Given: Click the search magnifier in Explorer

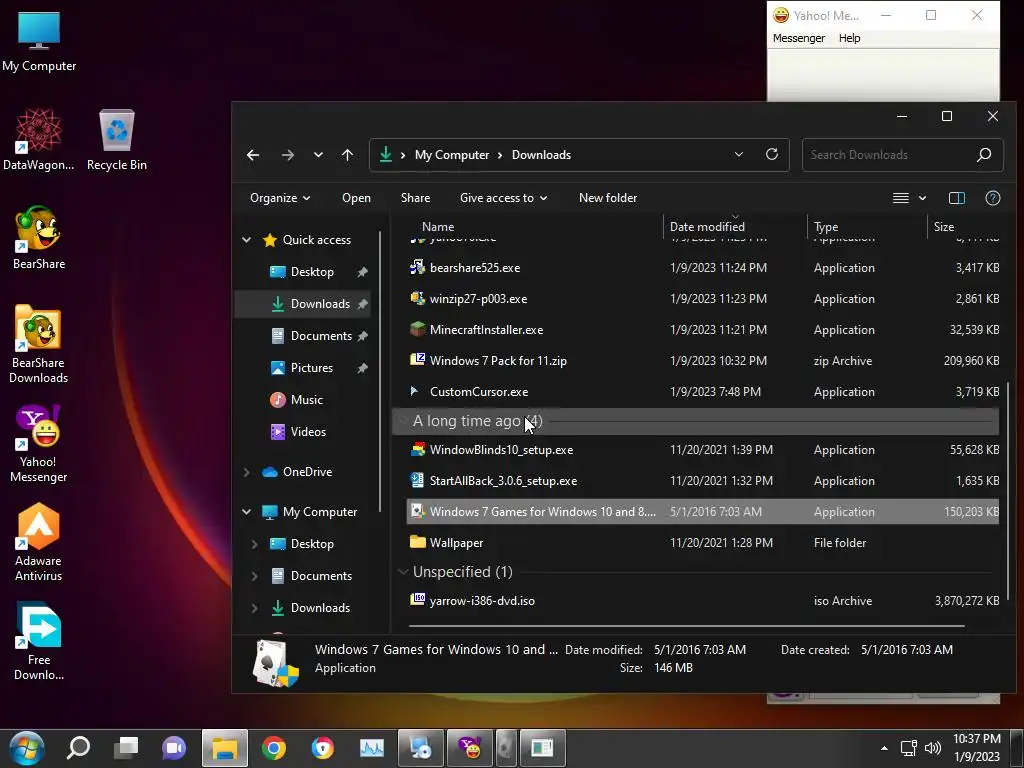Looking at the screenshot, I should 984,155.
